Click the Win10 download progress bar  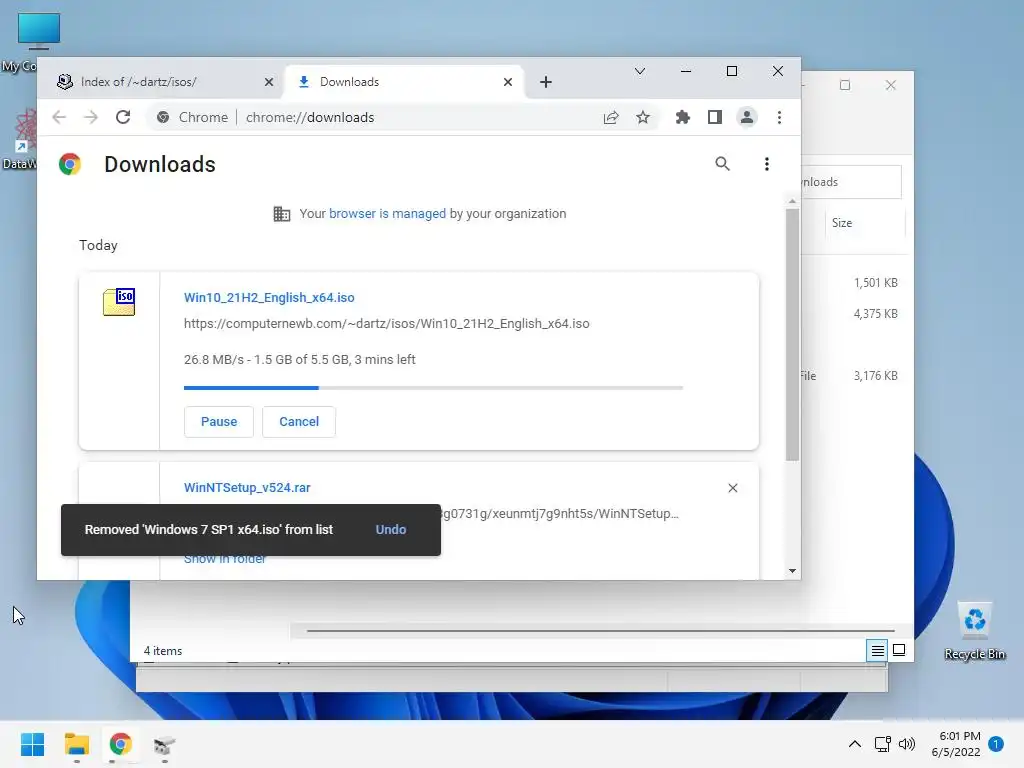pyautogui.click(x=434, y=388)
